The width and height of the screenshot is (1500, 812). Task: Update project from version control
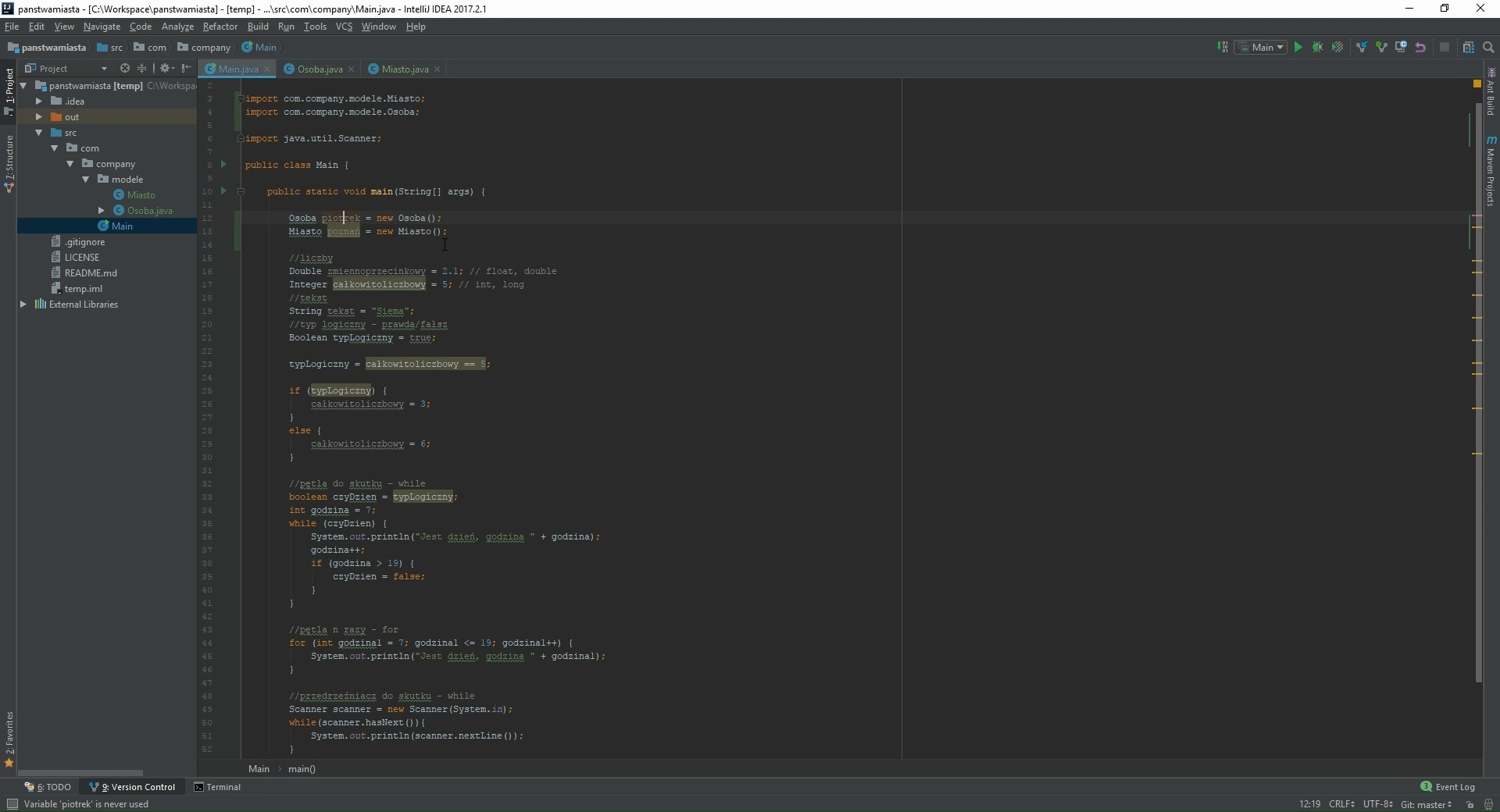tap(1362, 48)
